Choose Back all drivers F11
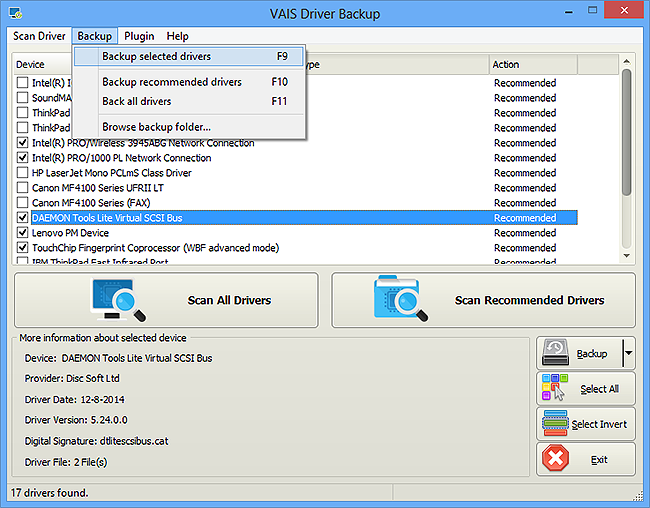Viewport: 650px width, 508px height. click(189, 101)
